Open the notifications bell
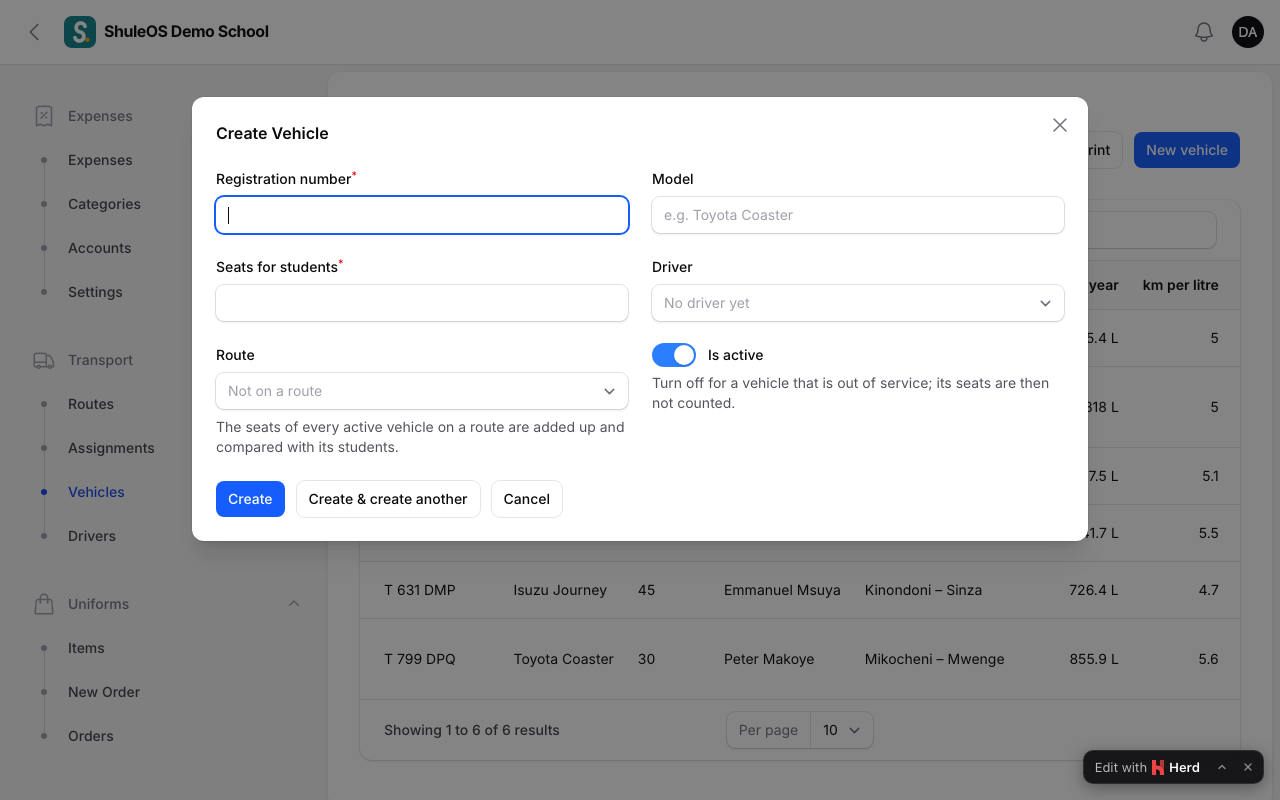1280x800 pixels. pyautogui.click(x=1204, y=32)
